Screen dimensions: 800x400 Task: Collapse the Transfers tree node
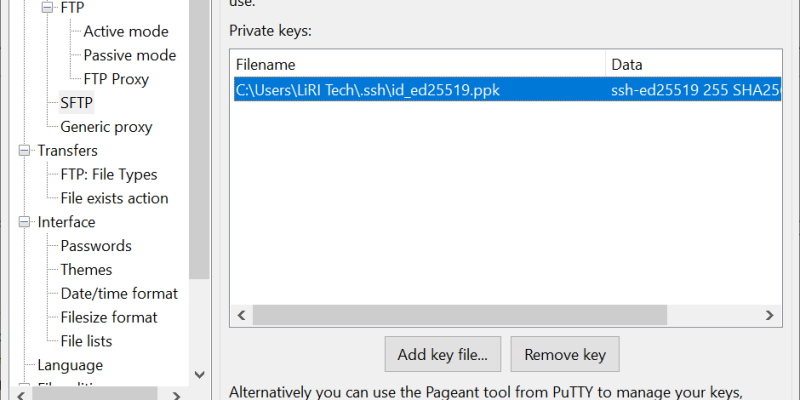(x=24, y=151)
